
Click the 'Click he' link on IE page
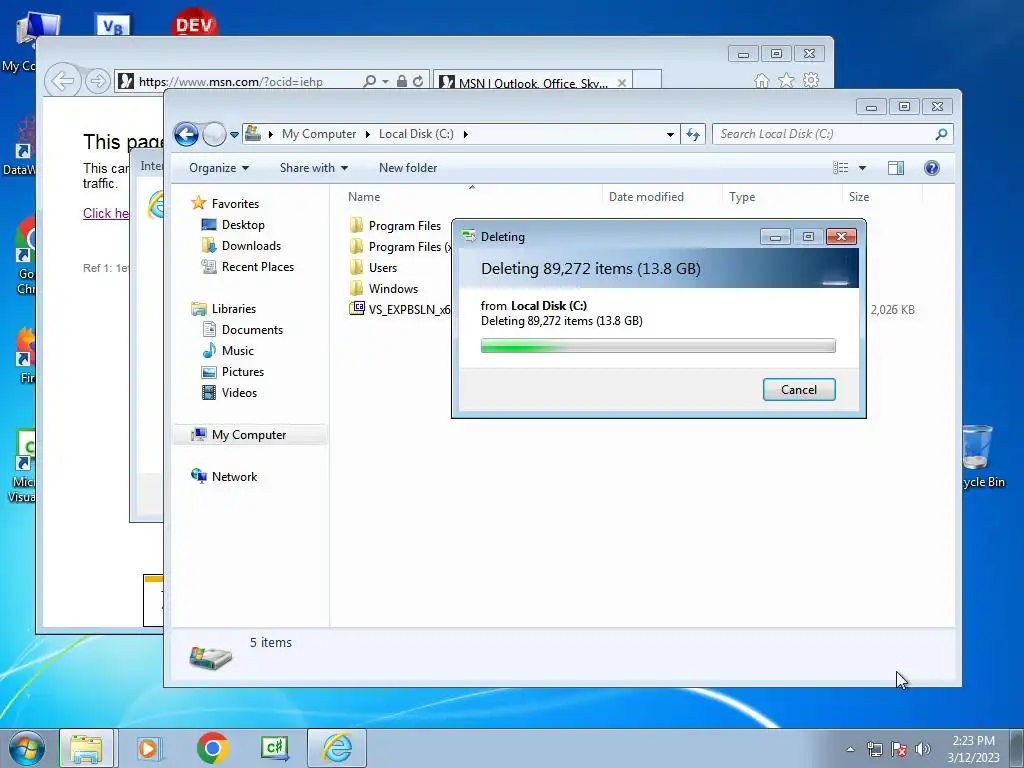(106, 213)
